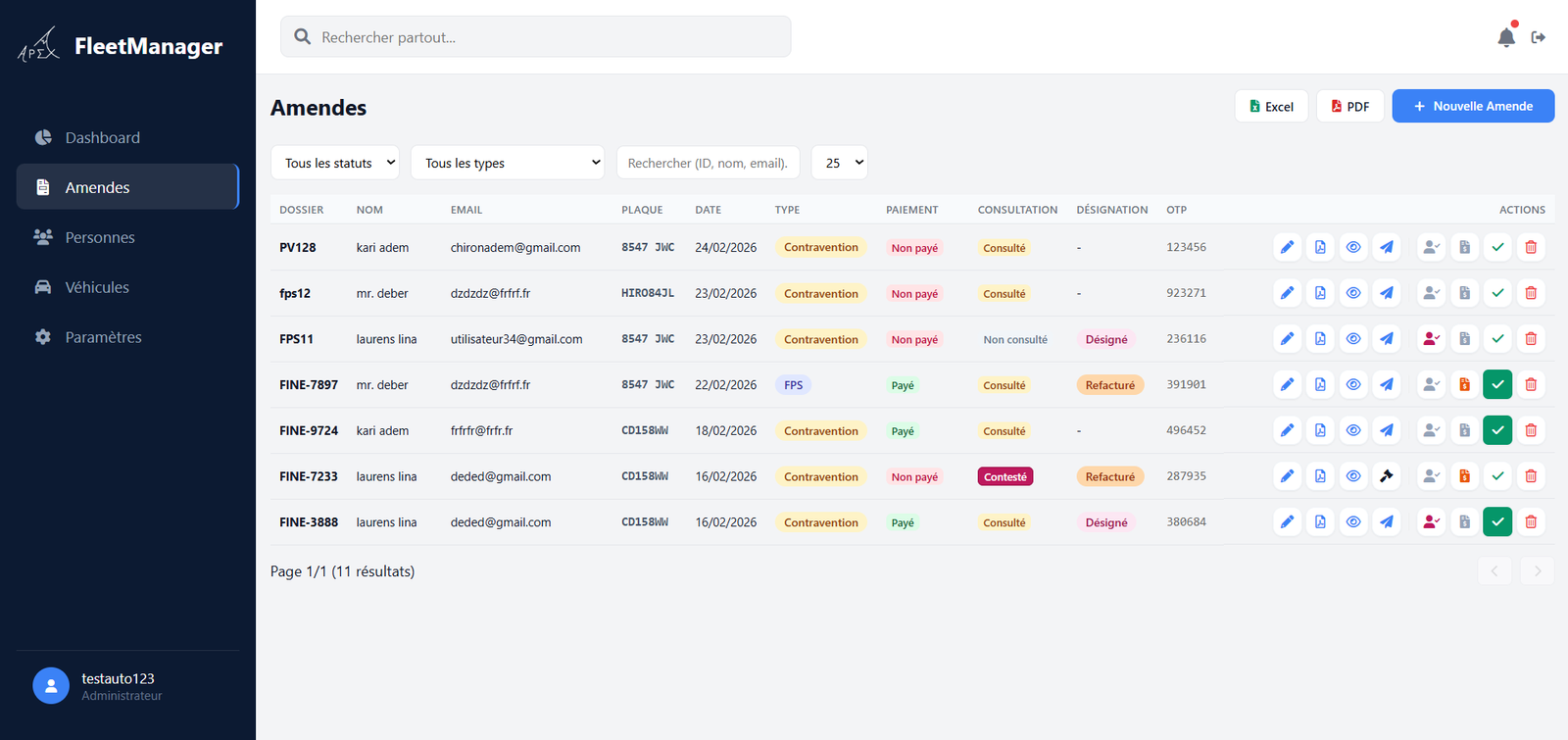1568x740 pixels.
Task: Focus the 'Rechercher (ID, nom, email)' field
Action: [709, 163]
